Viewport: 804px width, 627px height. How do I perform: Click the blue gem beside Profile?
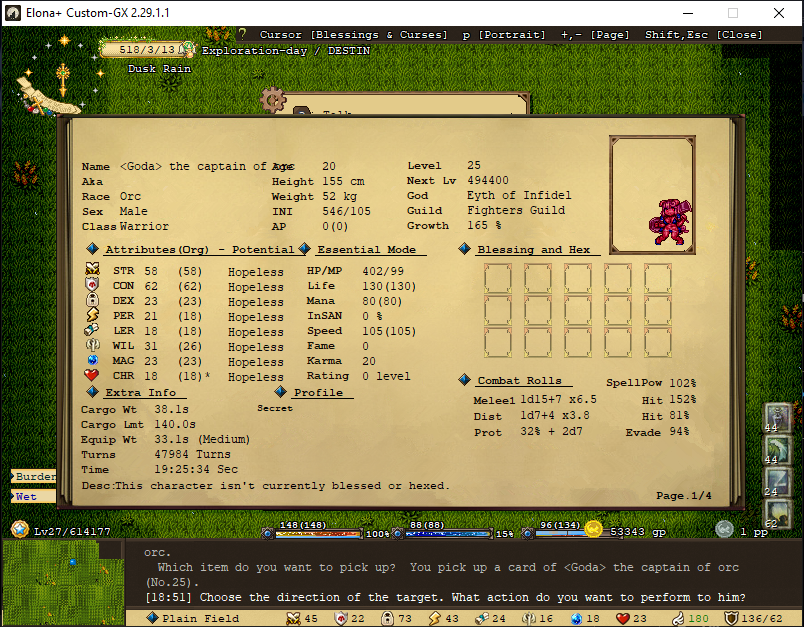click(x=280, y=392)
